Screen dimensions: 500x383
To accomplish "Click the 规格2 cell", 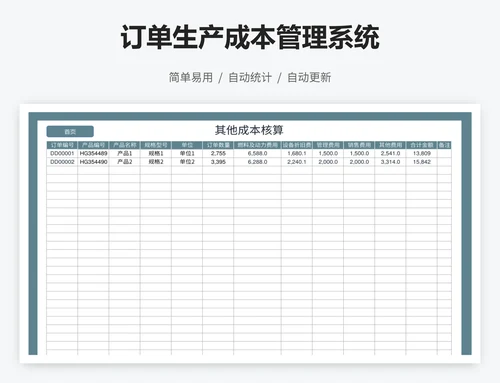I will point(156,162).
